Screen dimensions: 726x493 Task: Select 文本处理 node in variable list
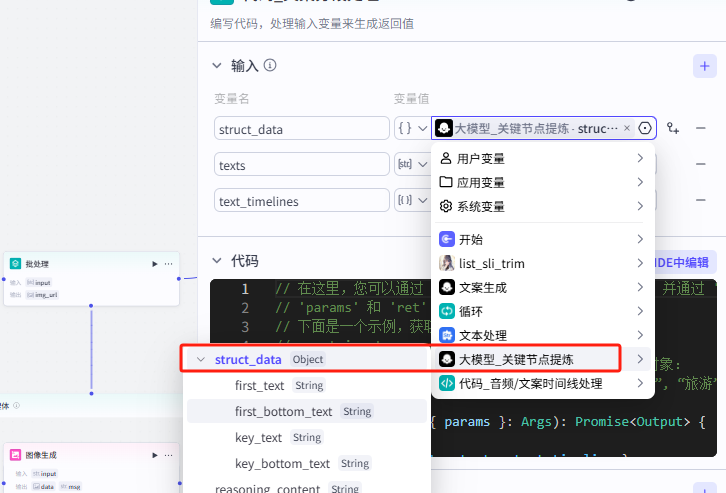[542, 335]
